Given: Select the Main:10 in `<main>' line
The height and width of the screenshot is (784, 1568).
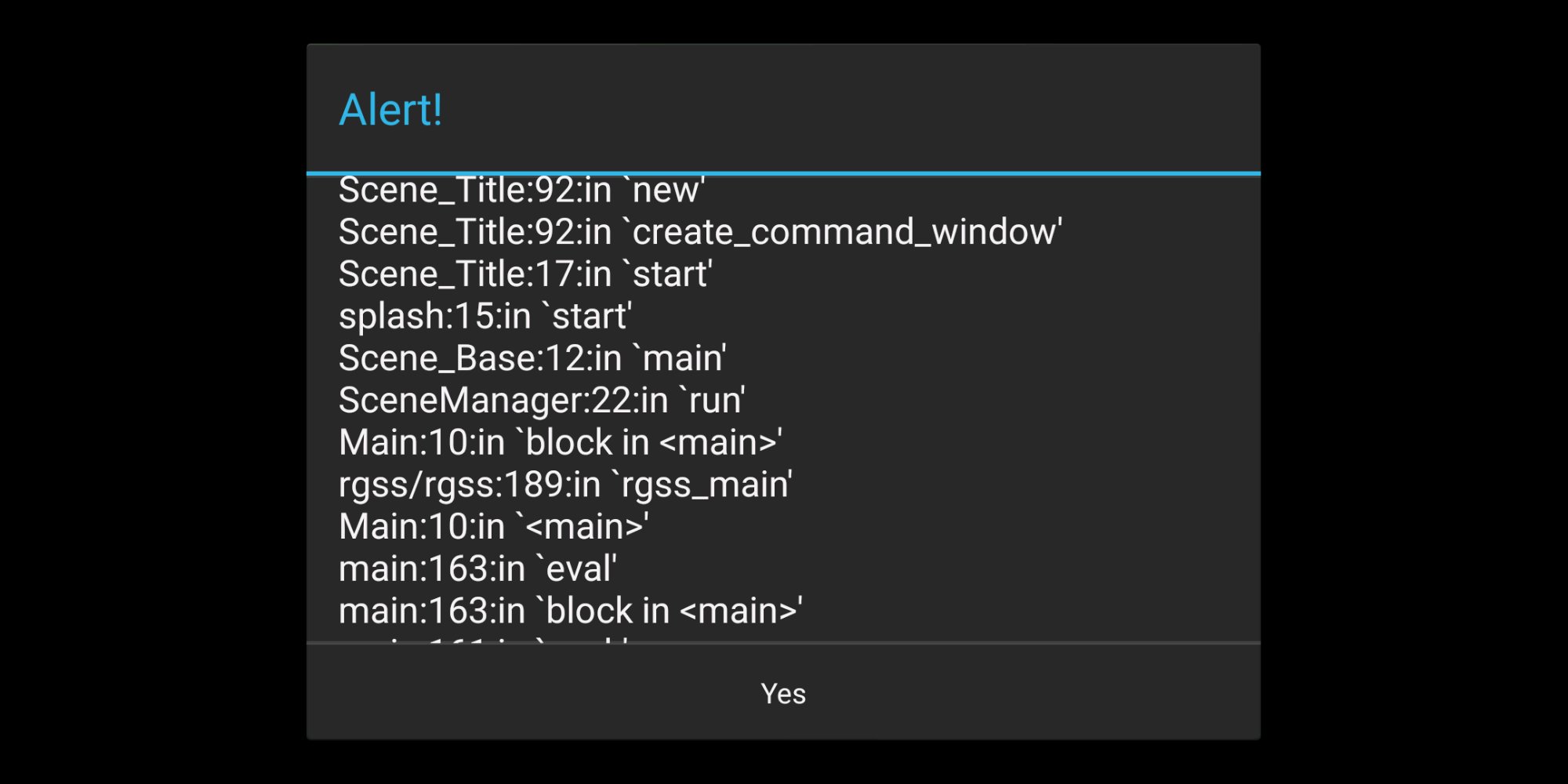Looking at the screenshot, I should click(x=493, y=527).
